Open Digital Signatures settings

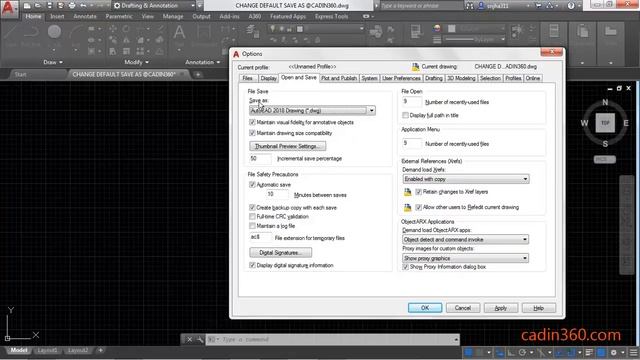coord(280,253)
